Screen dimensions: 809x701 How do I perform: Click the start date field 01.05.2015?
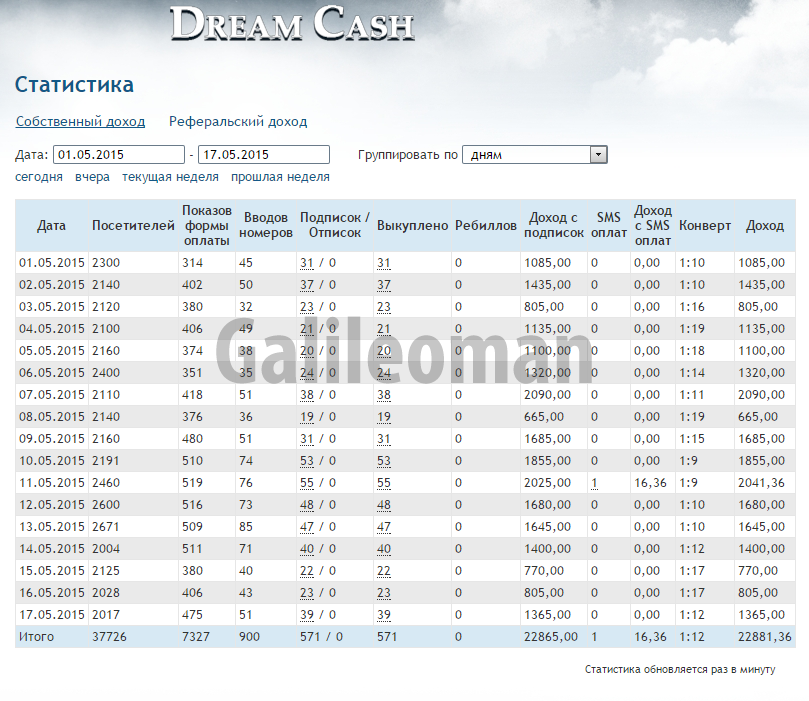coord(118,155)
